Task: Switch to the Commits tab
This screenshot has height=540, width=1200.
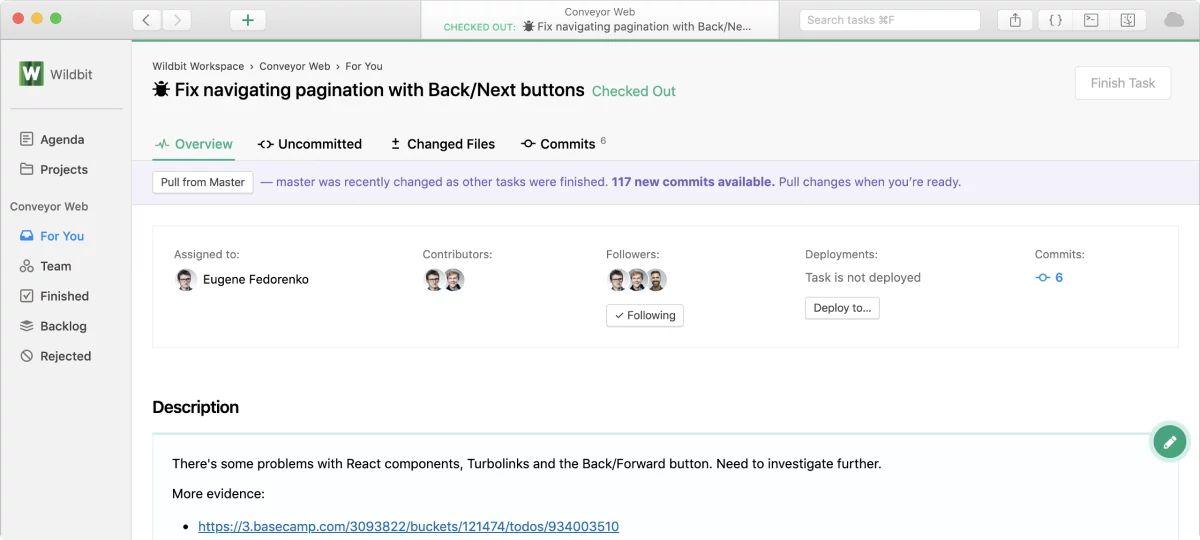Action: tap(563, 144)
